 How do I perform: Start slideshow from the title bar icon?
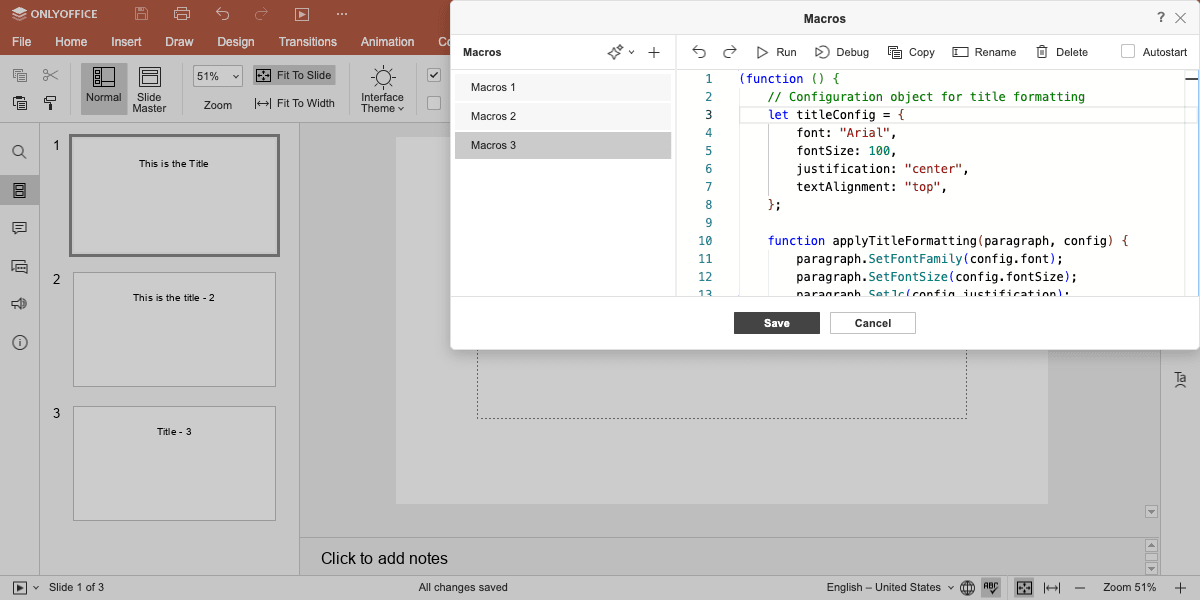point(302,14)
